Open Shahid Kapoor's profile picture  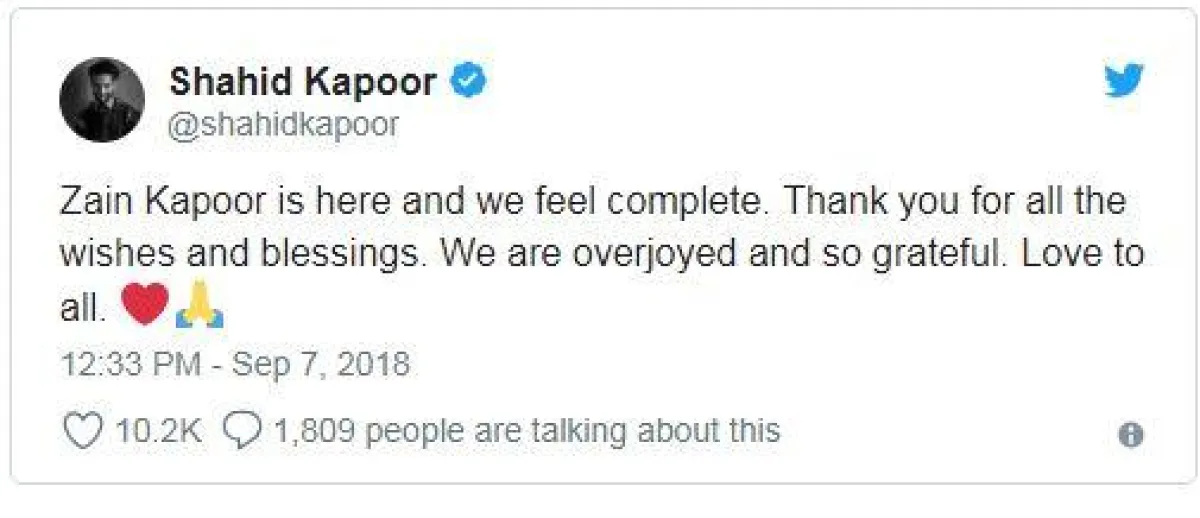coord(102,99)
